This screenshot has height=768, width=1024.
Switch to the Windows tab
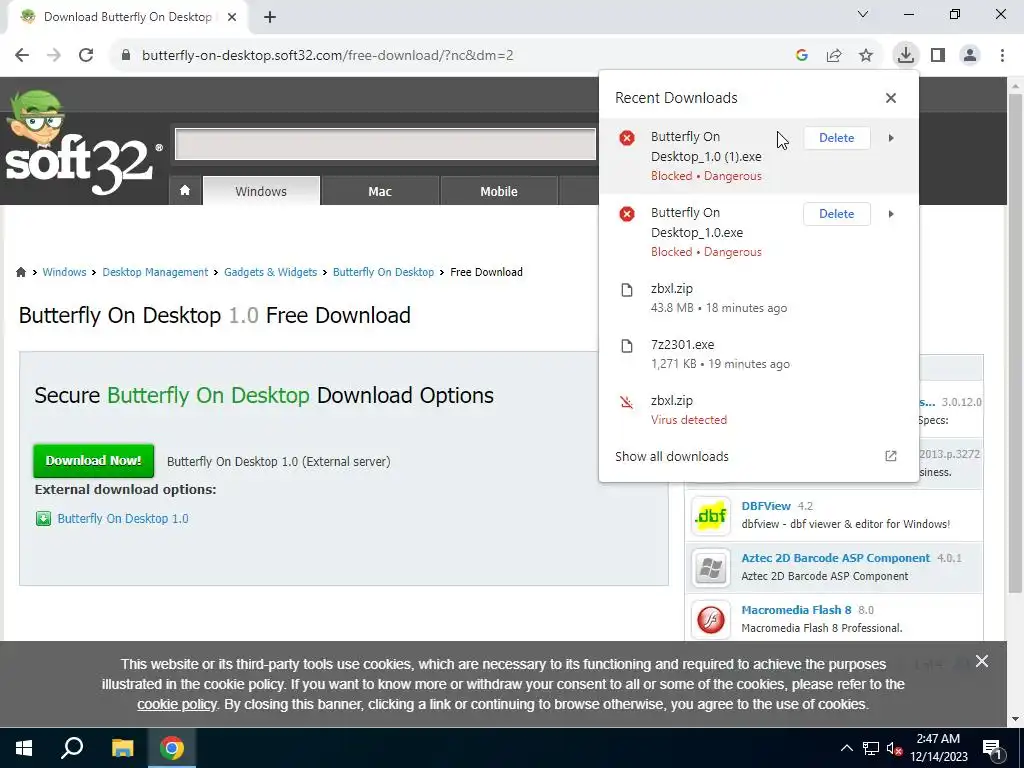pyautogui.click(x=261, y=191)
